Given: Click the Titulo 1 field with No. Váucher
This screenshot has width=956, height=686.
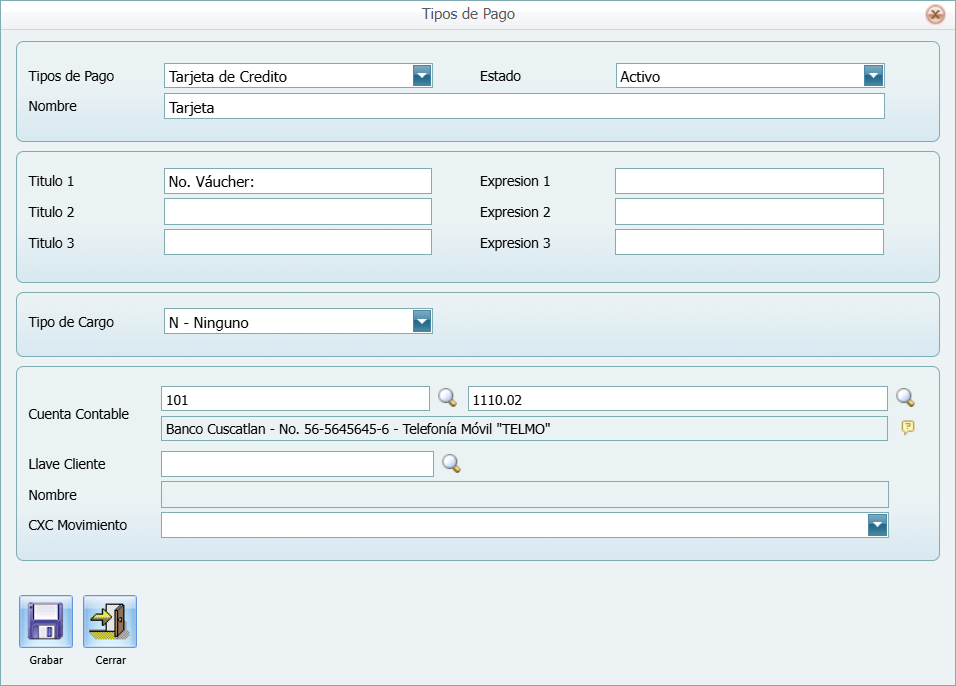Looking at the screenshot, I should click(297, 181).
